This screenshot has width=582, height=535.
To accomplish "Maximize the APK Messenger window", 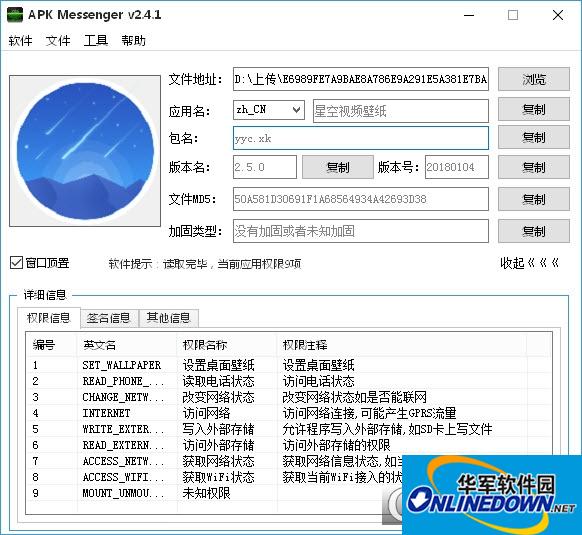I will coord(513,15).
